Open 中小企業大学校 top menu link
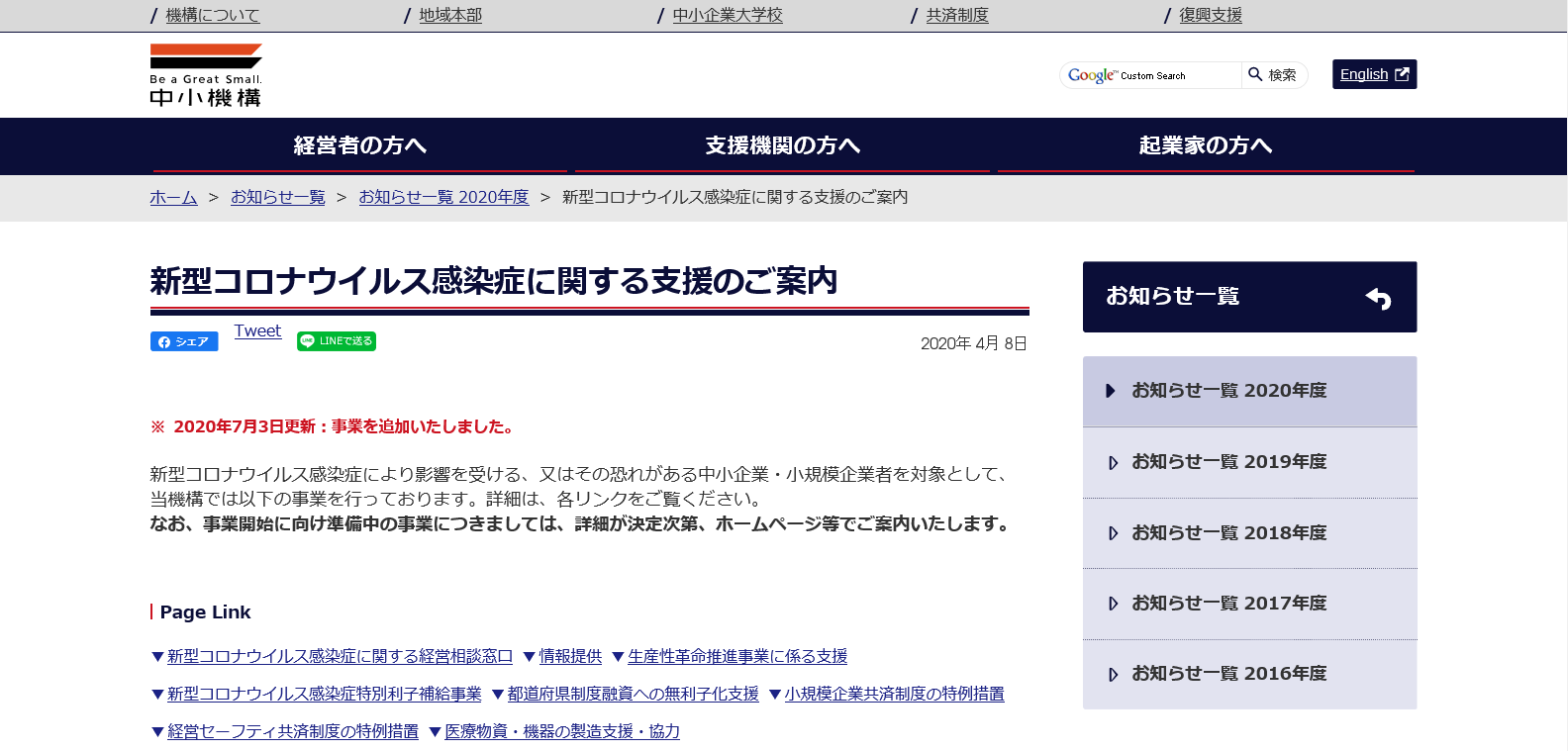This screenshot has height=751, width=1568. tap(728, 15)
